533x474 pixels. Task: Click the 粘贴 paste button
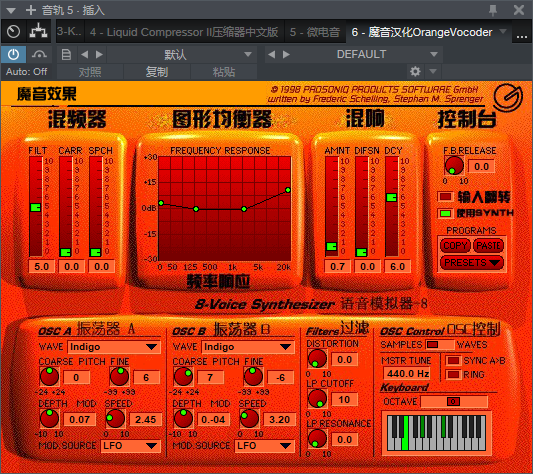click(x=224, y=72)
